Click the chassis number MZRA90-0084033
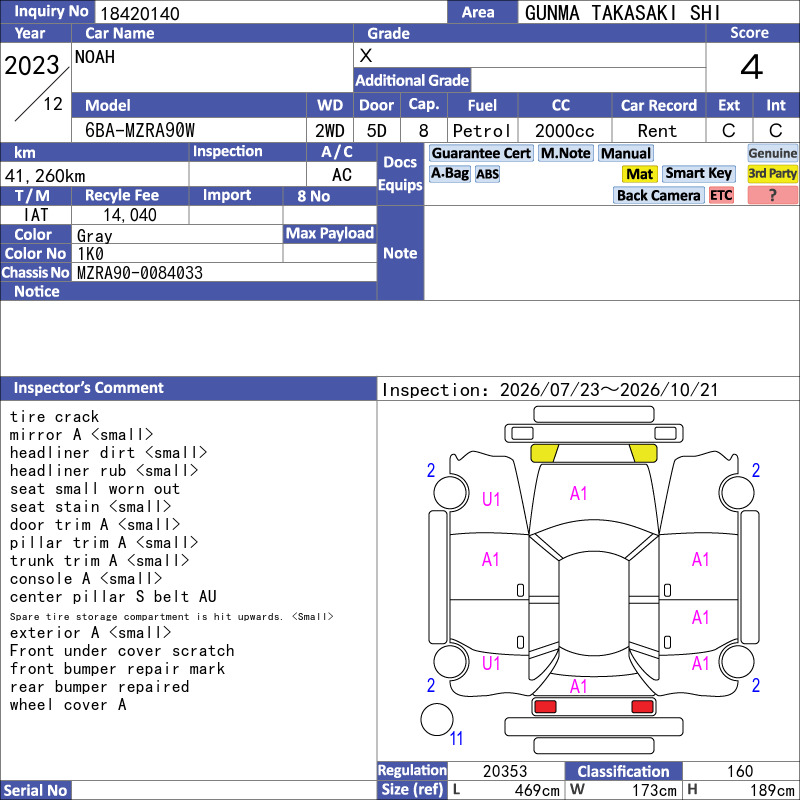800x800 pixels. click(140, 273)
